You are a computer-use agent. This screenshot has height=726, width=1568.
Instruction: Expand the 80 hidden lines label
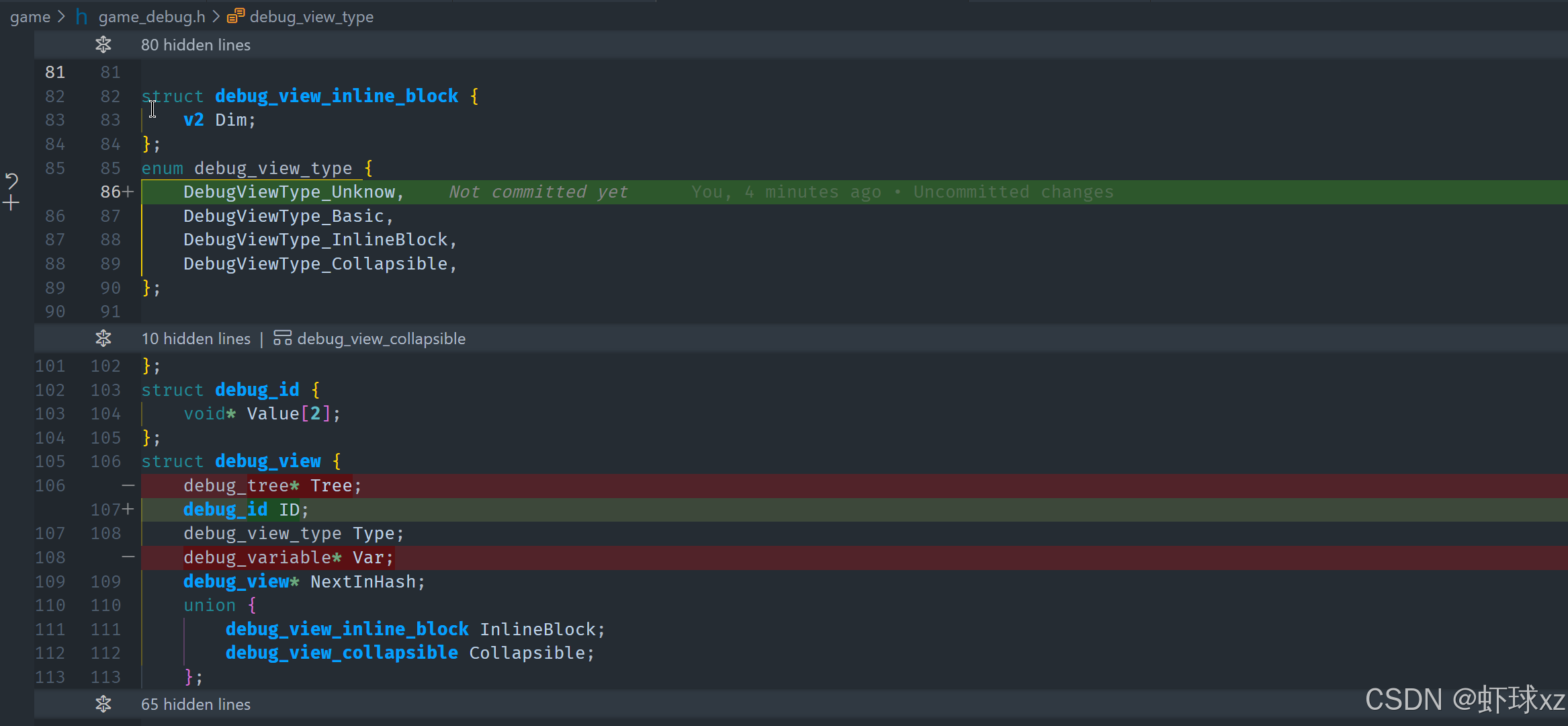pos(195,45)
